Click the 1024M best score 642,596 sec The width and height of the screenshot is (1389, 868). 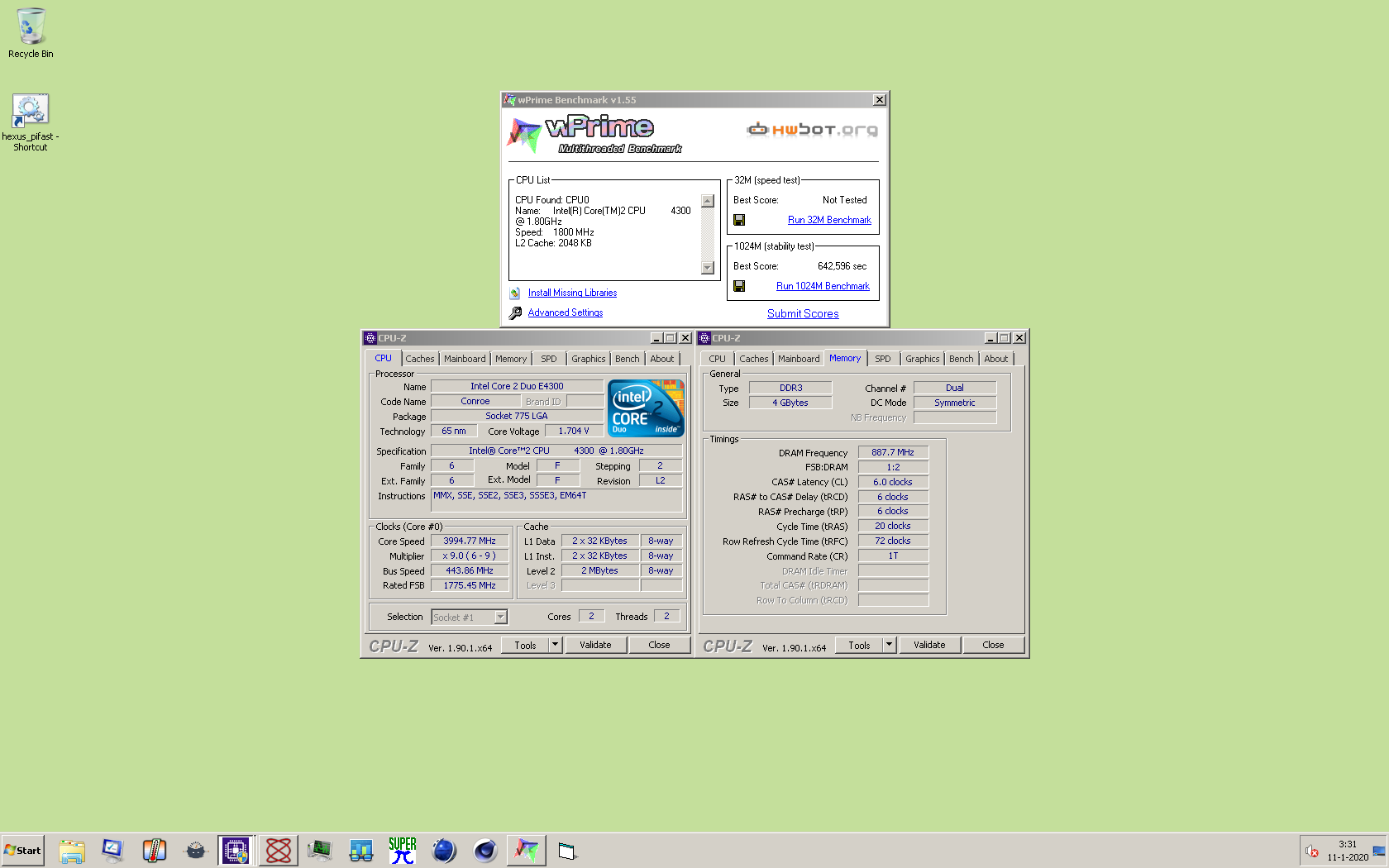click(842, 266)
